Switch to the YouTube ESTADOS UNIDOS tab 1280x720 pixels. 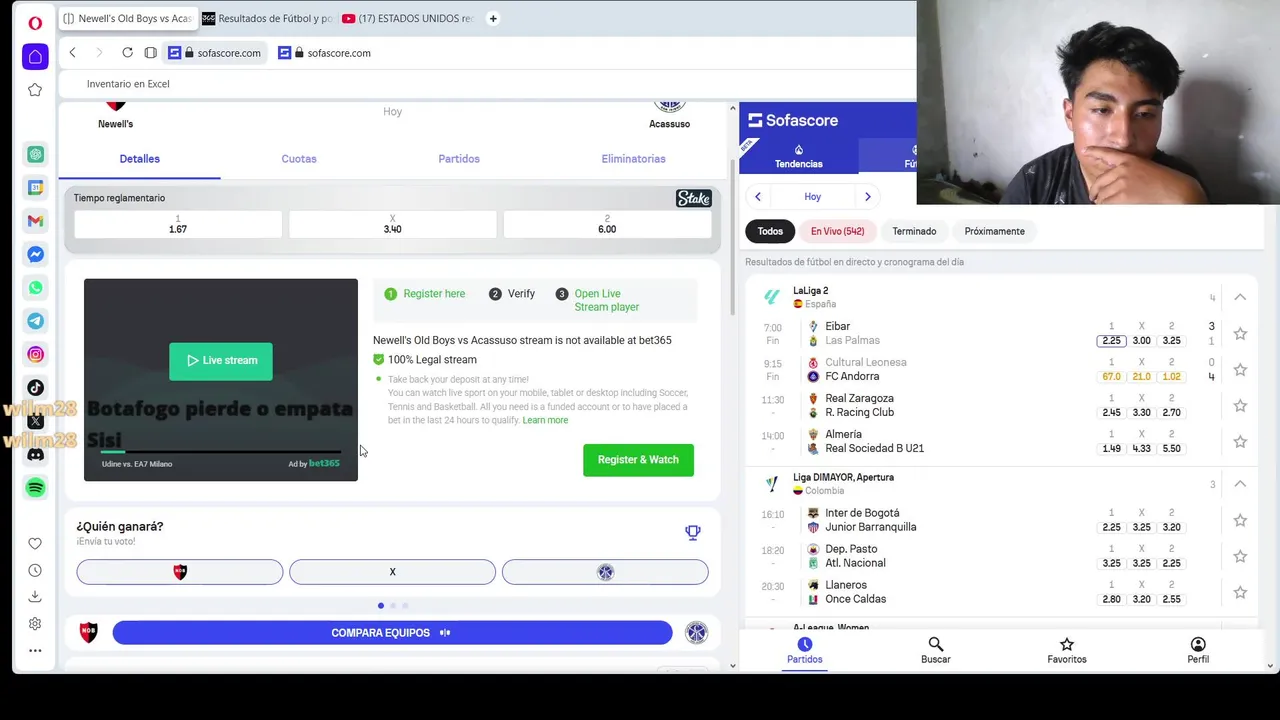coord(408,18)
